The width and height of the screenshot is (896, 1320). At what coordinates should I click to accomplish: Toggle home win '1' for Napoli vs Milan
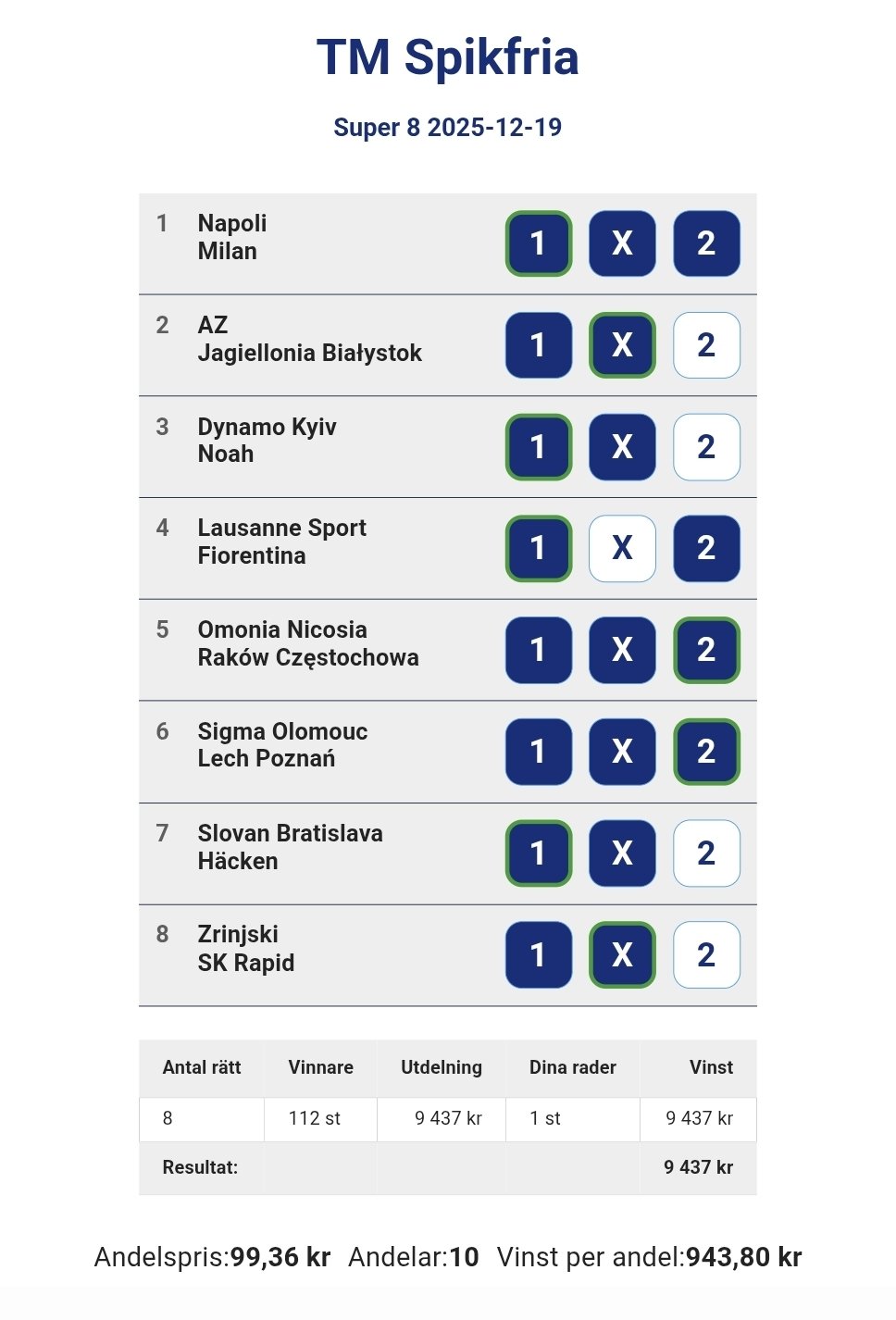coord(539,243)
